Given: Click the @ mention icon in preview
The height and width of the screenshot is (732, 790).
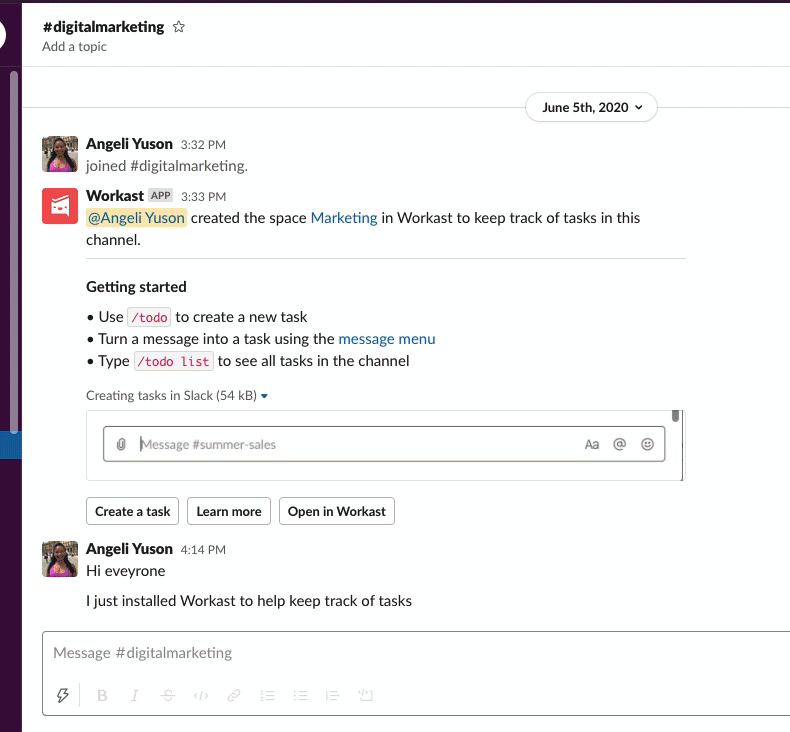Looking at the screenshot, I should pos(620,444).
